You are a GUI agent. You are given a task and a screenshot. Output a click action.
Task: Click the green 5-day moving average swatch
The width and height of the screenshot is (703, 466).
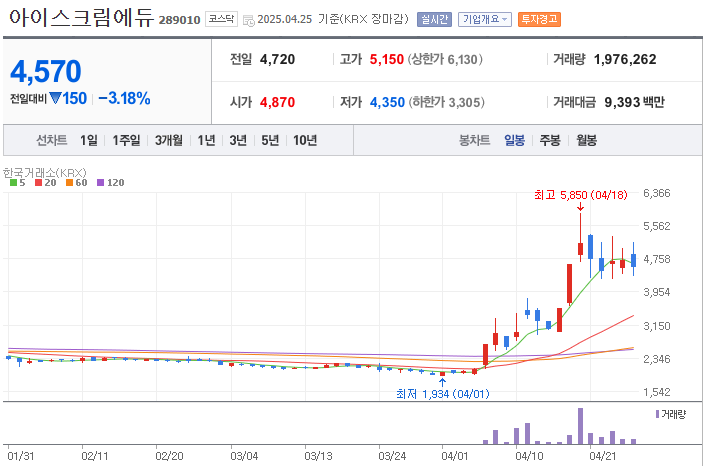pyautogui.click(x=13, y=183)
